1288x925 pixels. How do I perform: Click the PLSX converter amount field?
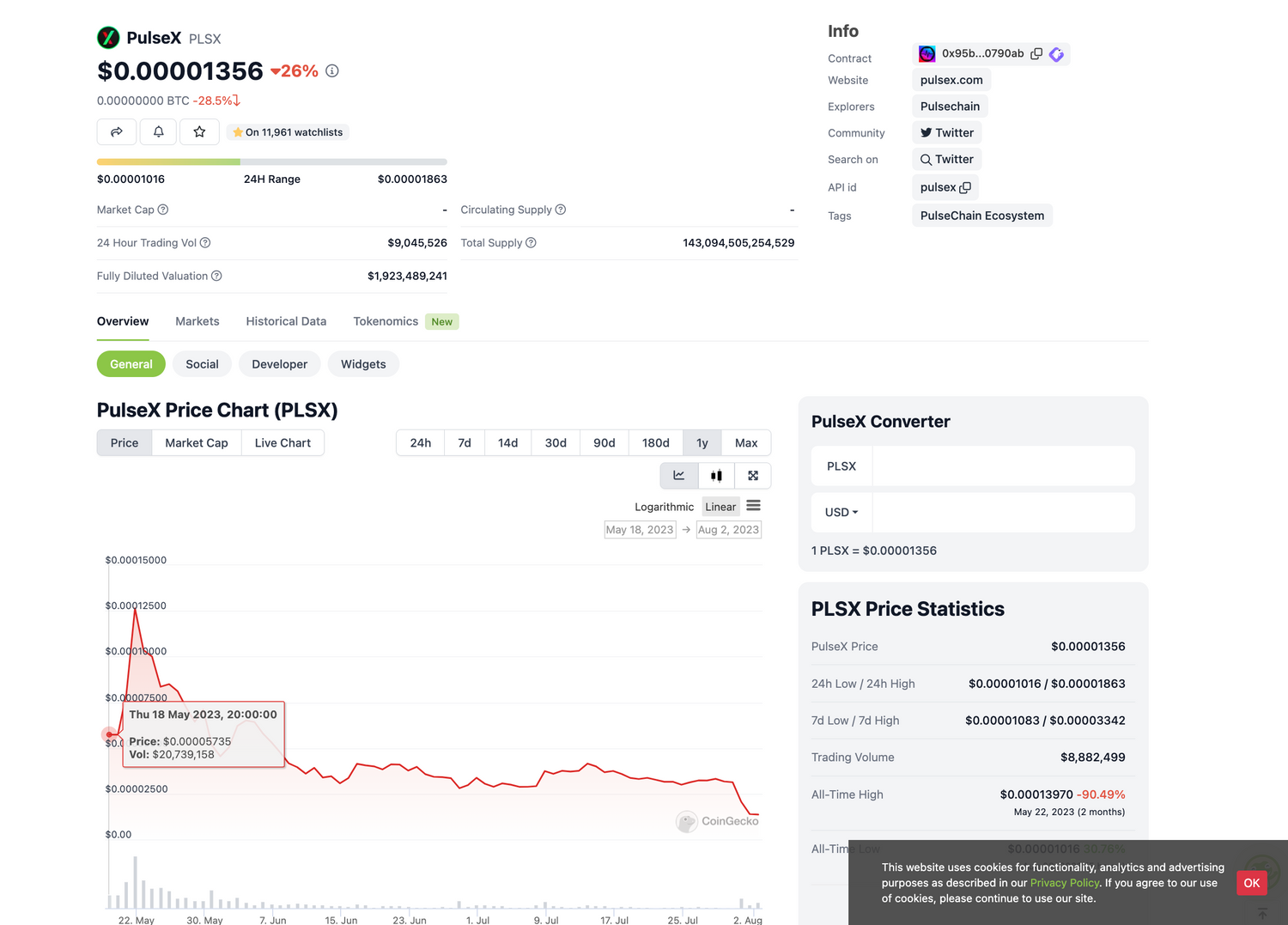tap(1003, 466)
